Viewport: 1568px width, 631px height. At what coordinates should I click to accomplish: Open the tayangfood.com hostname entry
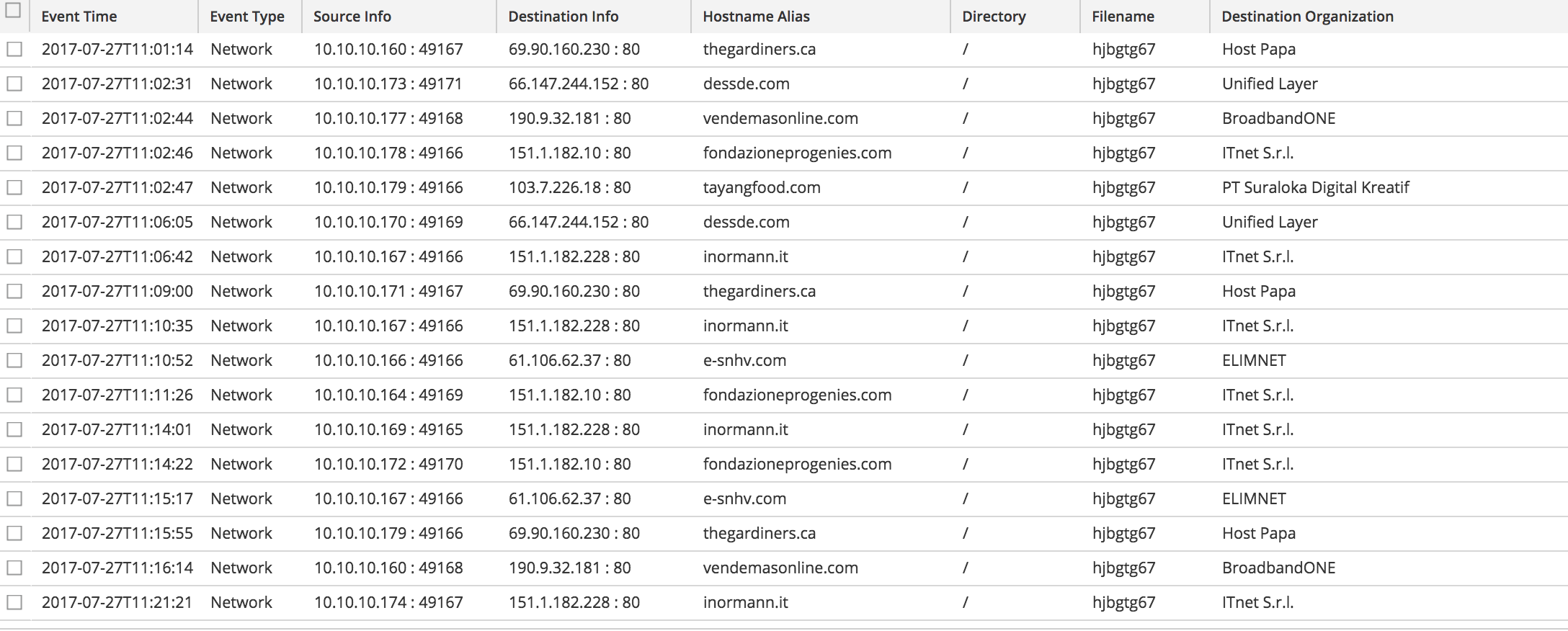point(762,188)
